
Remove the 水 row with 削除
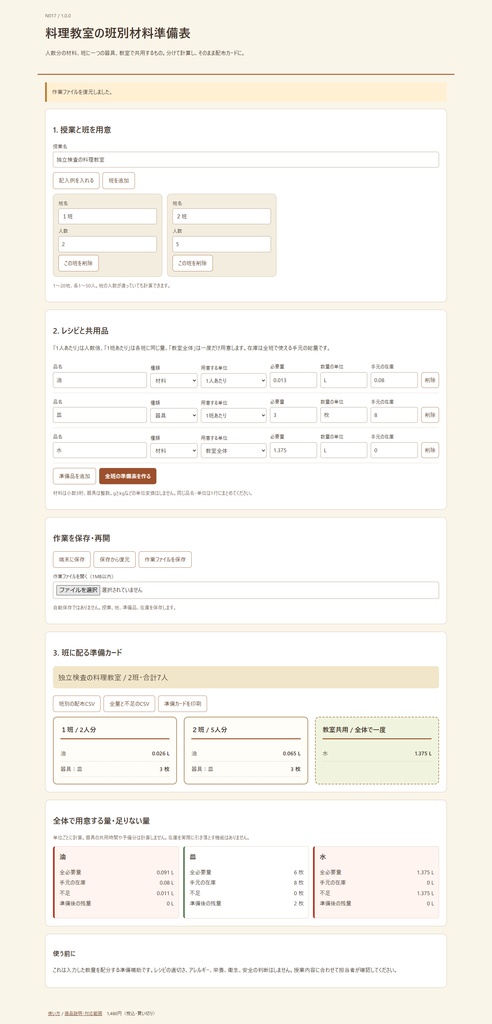pyautogui.click(x=430, y=450)
